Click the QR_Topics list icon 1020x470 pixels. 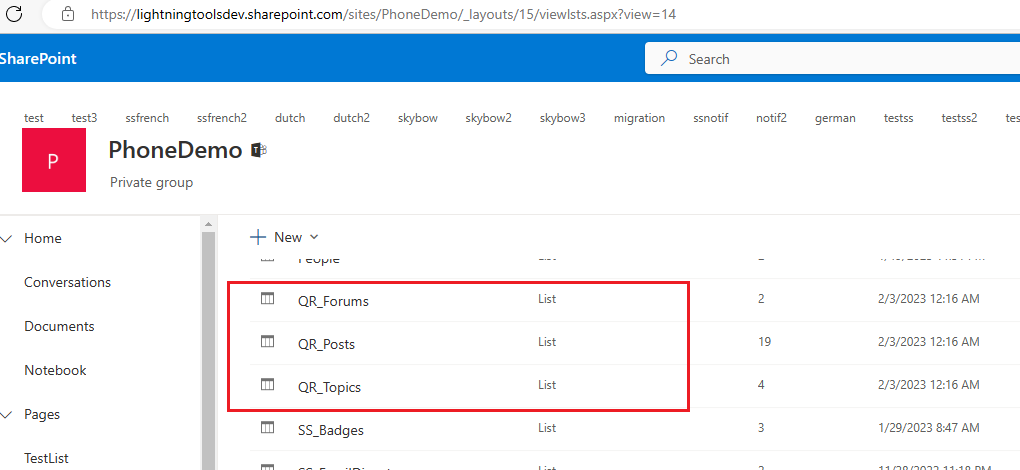[267, 385]
